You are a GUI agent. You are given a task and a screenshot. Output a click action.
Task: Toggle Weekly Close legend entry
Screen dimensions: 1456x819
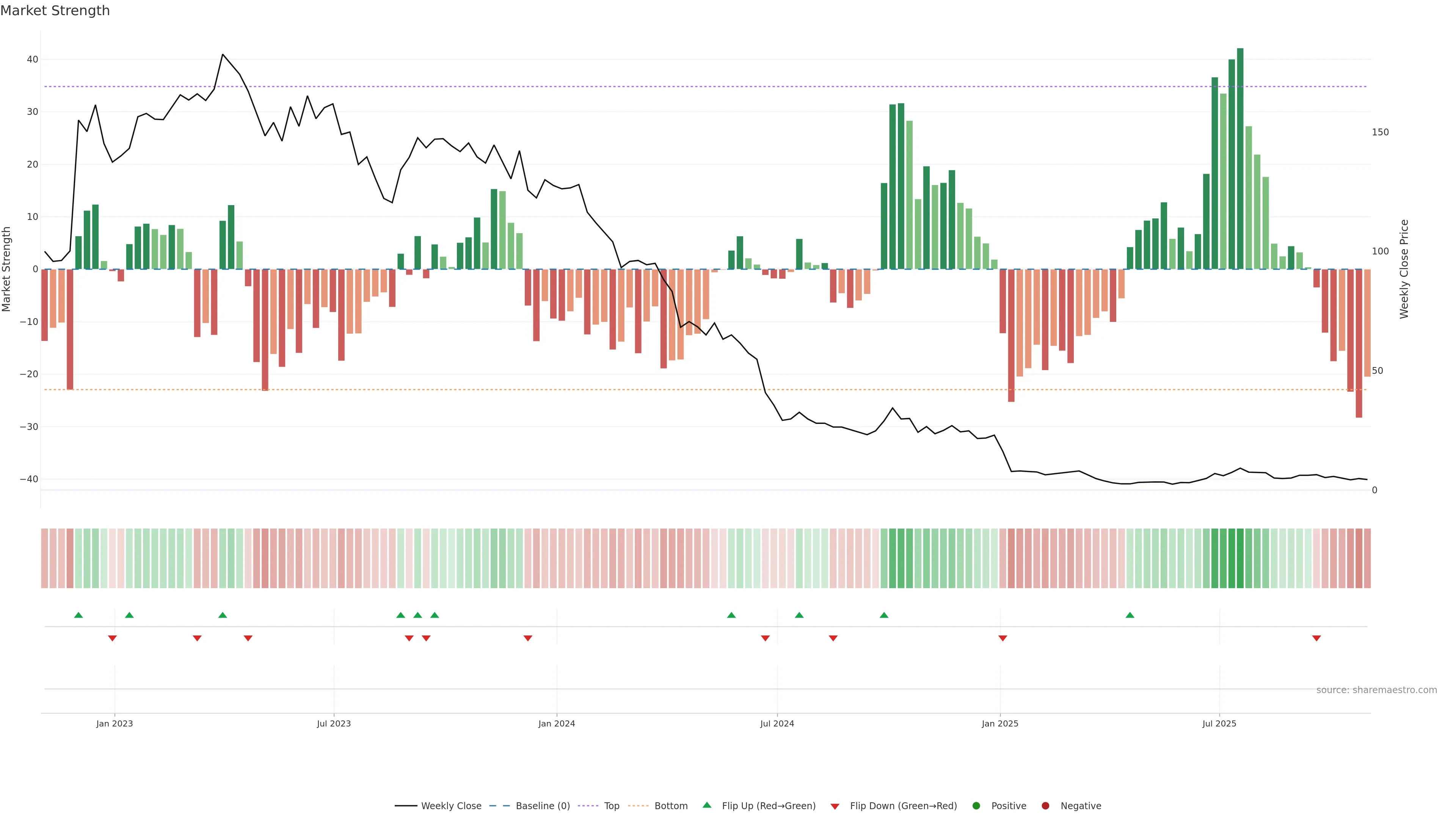450,806
